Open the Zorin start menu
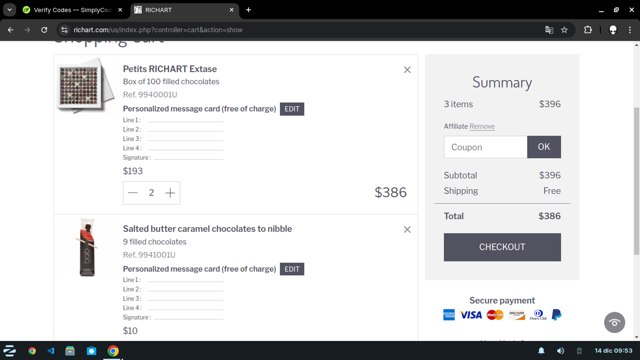Screen dimensions: 640x360 click(x=9, y=351)
